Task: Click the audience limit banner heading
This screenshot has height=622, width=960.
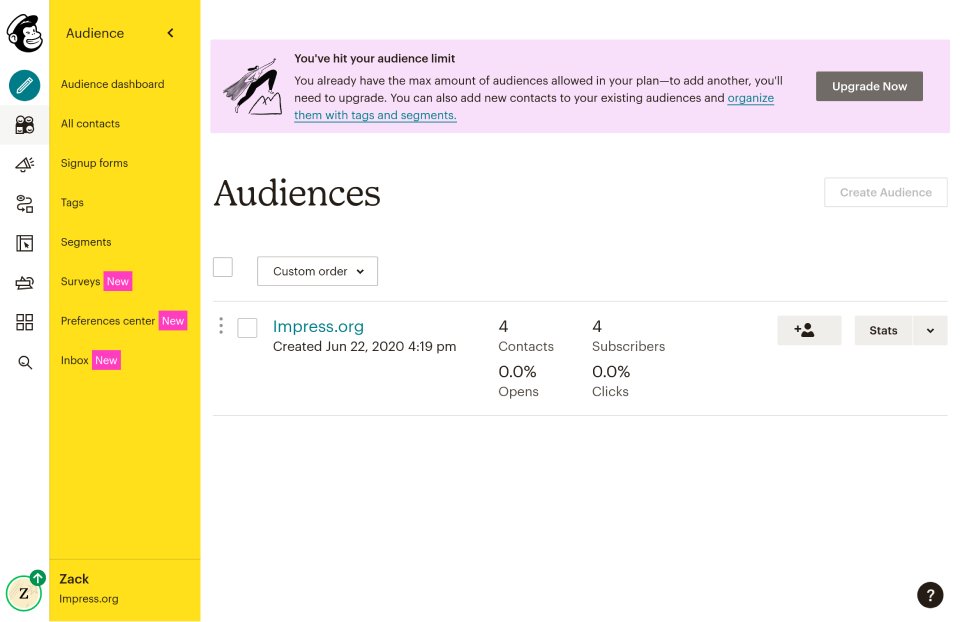Action: [375, 59]
